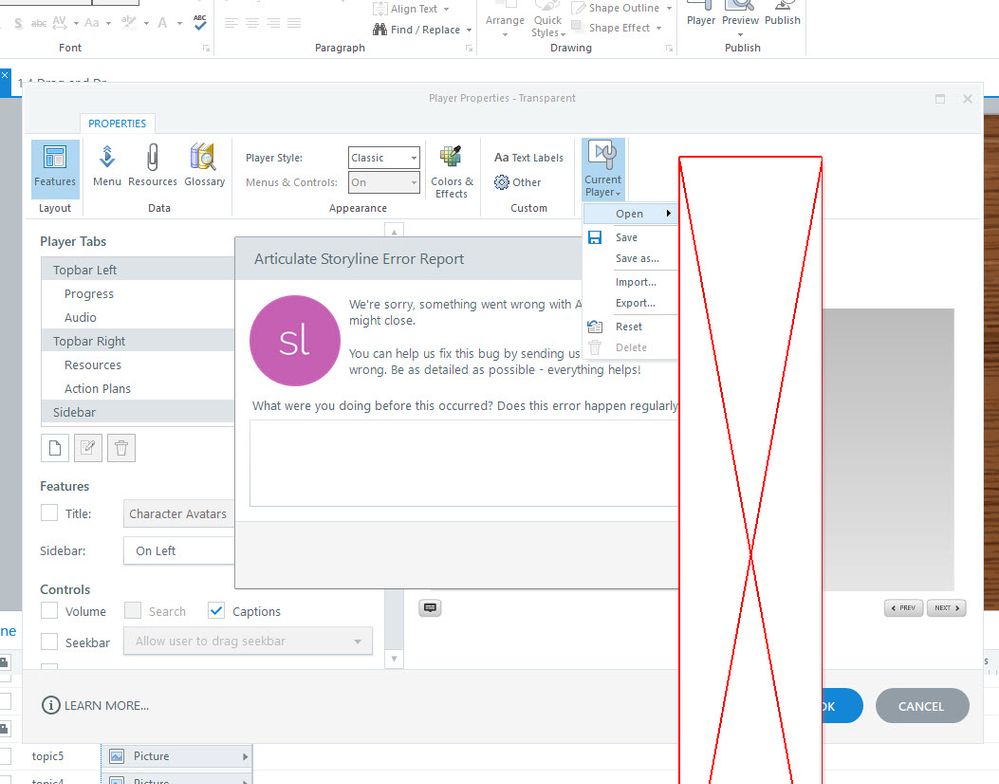This screenshot has width=999, height=784.
Task: Click the Player icon in Publish group
Action: coord(701,13)
